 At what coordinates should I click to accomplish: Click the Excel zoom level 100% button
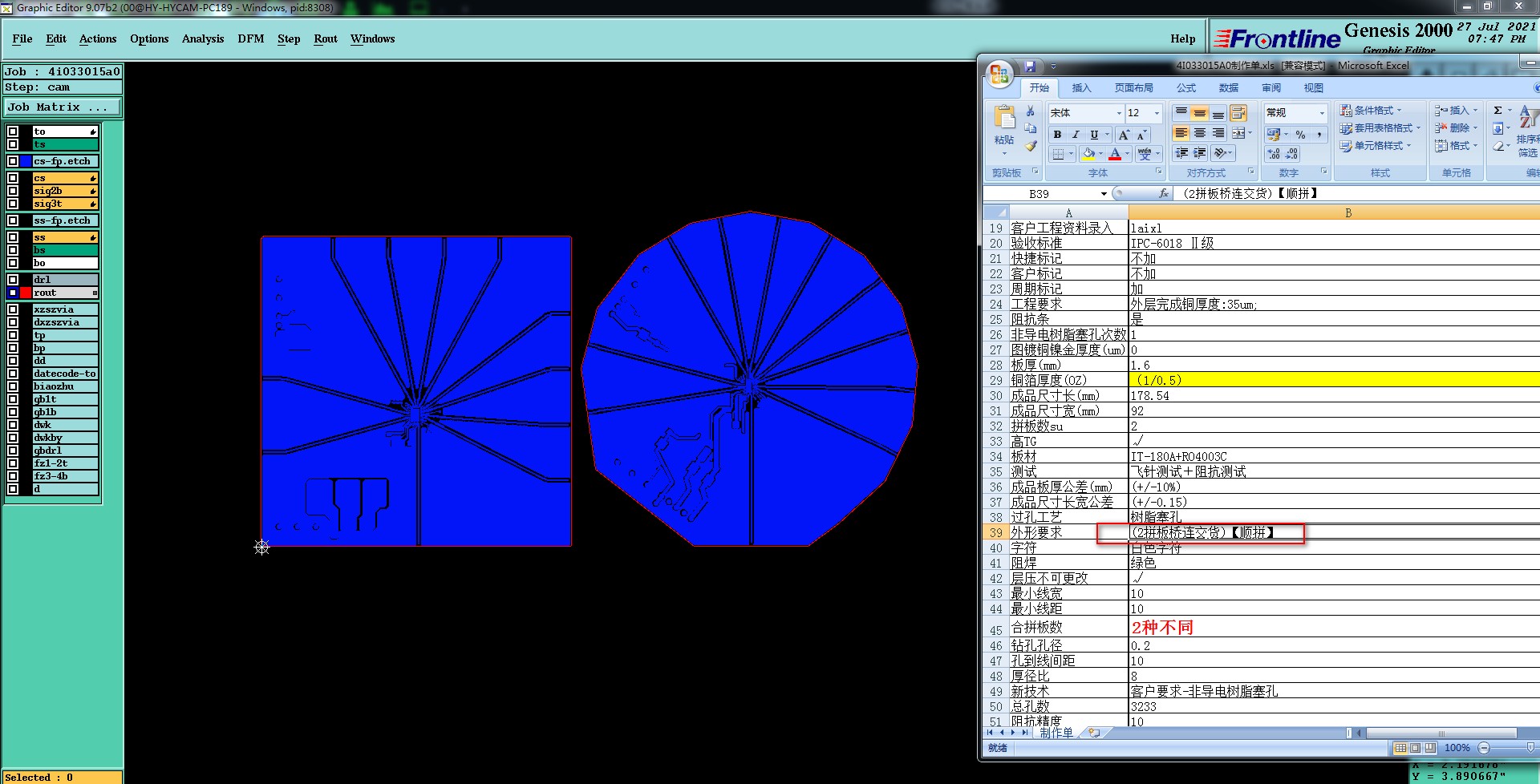click(1457, 748)
